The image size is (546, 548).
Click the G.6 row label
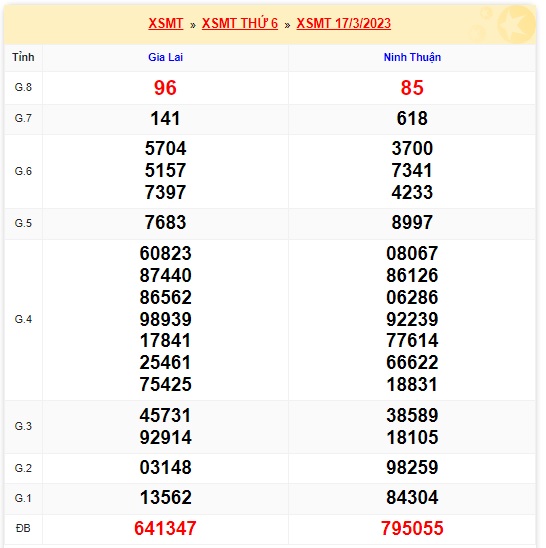tap(23, 171)
